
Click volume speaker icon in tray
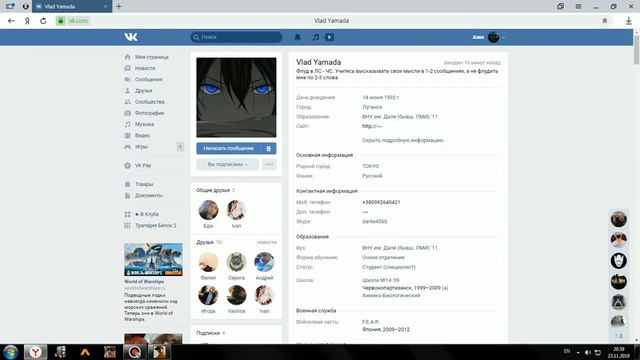click(x=588, y=352)
